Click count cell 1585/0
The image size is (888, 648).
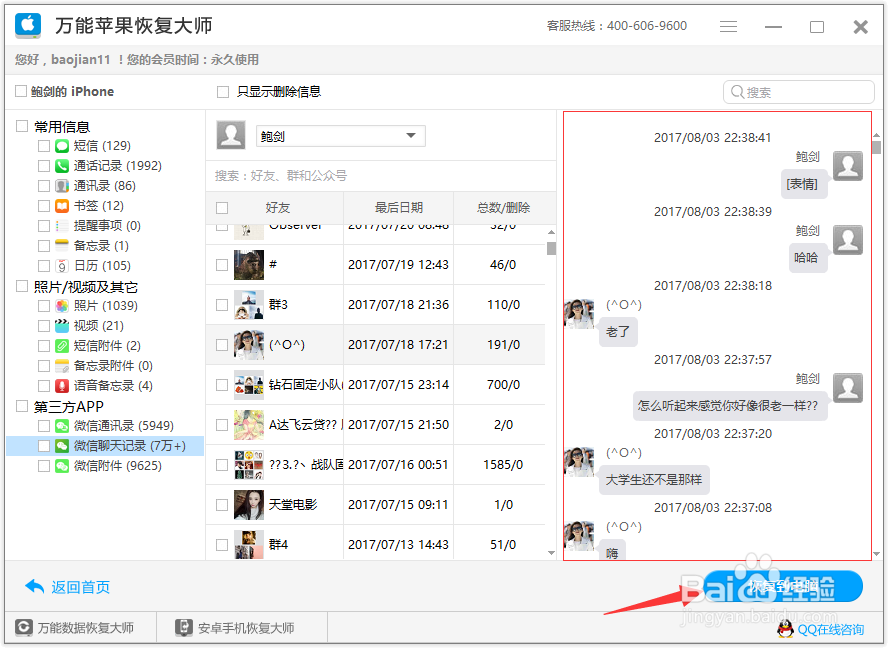pos(503,465)
